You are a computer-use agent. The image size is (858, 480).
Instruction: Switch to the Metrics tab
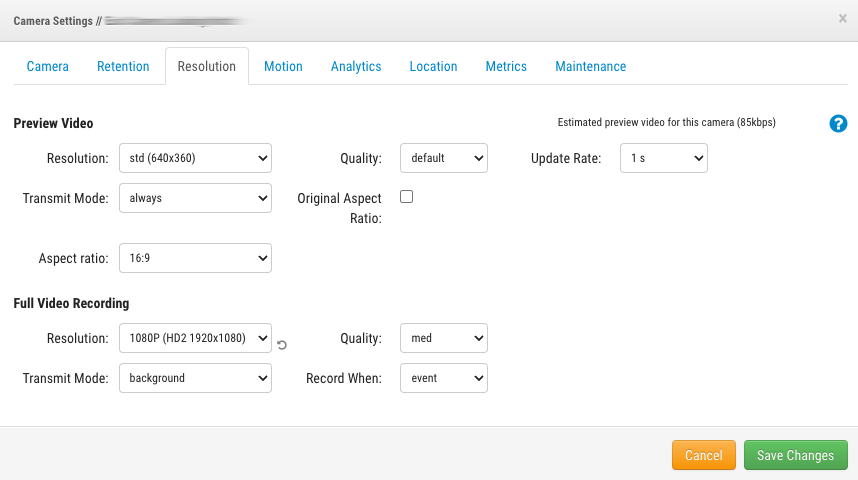click(506, 66)
